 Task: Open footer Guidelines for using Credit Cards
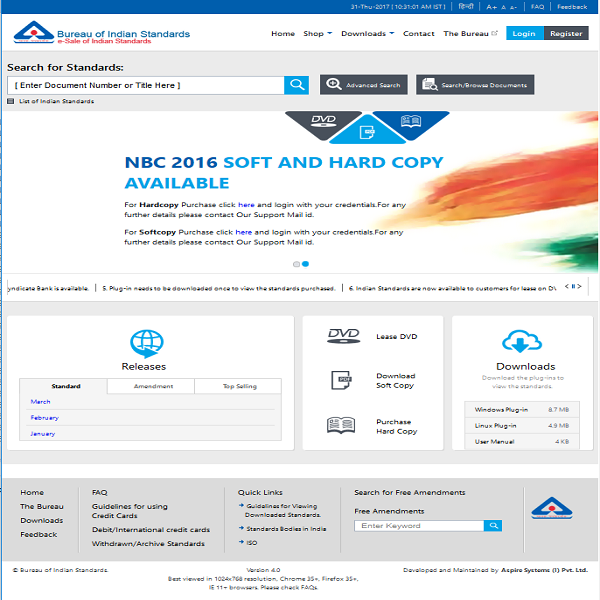coord(130,511)
